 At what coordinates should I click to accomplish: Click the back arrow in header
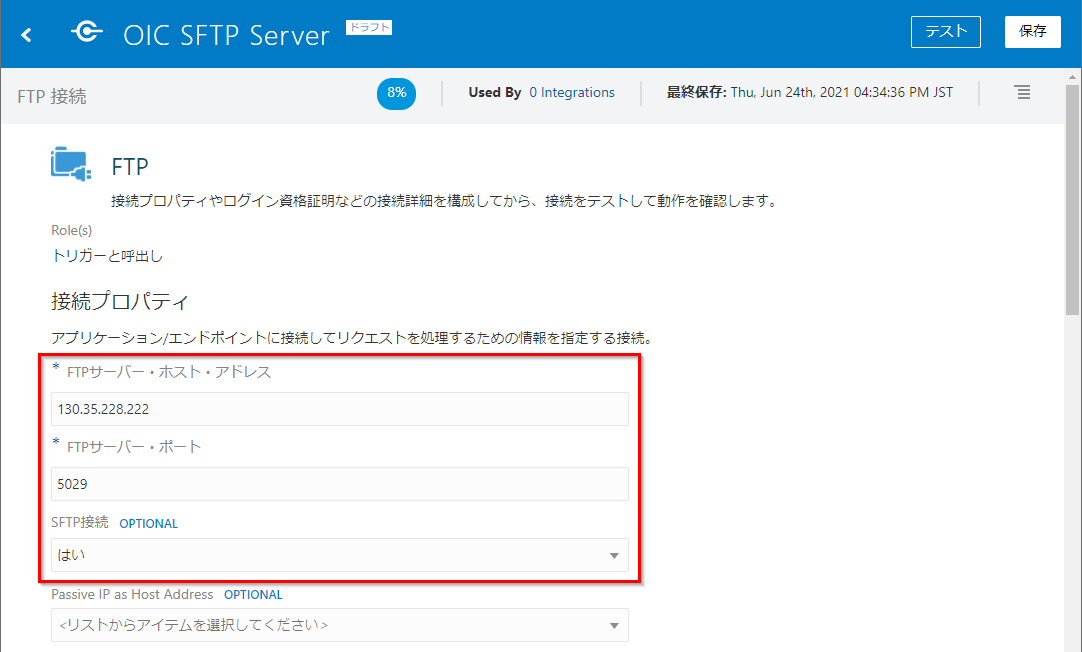pos(27,35)
